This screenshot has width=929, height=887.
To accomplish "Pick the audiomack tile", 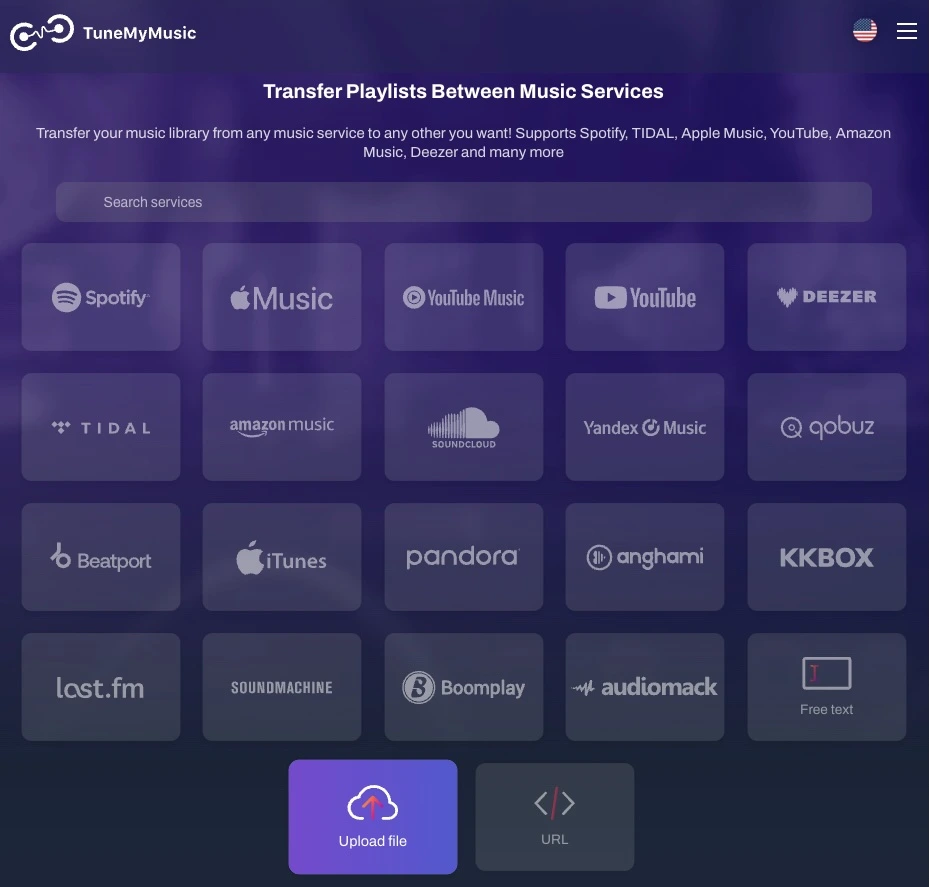I will tap(645, 687).
